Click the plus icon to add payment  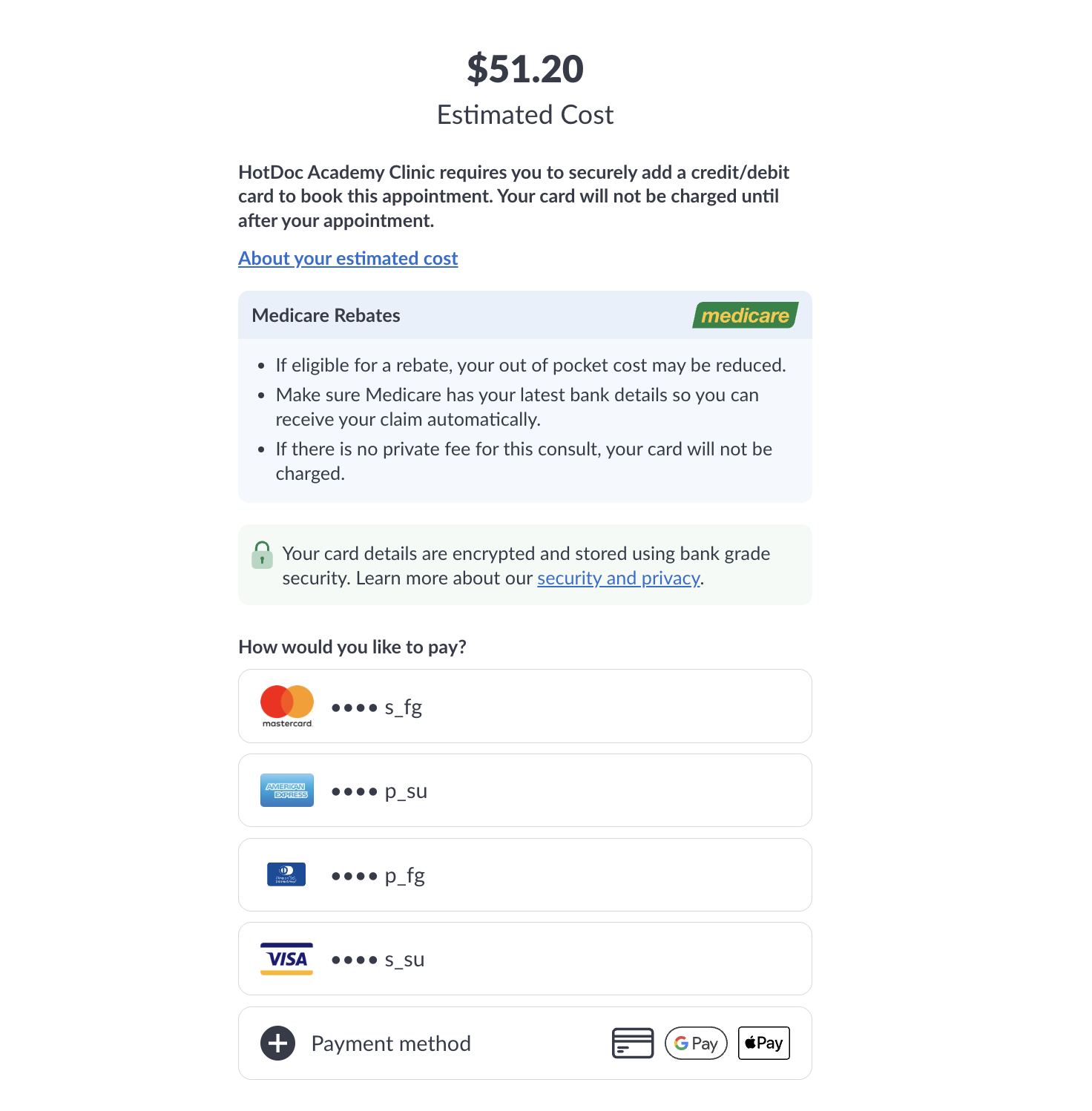point(278,1044)
